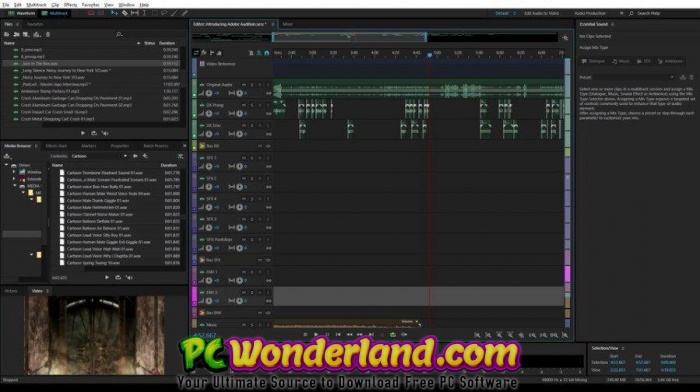
Task: Solo the DX Pmng track
Action: pyautogui.click(x=252, y=105)
